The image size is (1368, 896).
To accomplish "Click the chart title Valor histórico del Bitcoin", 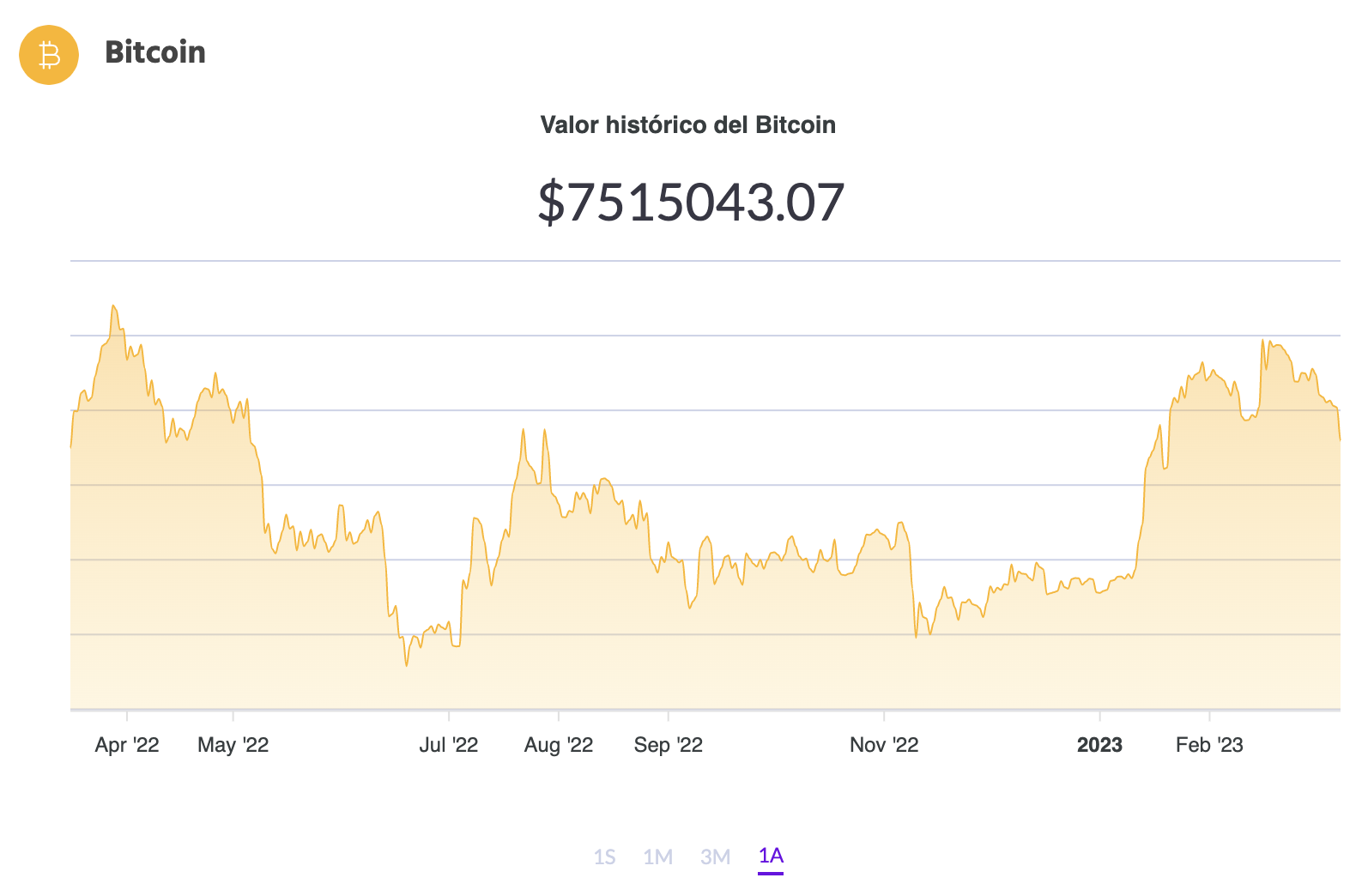I will (687, 124).
